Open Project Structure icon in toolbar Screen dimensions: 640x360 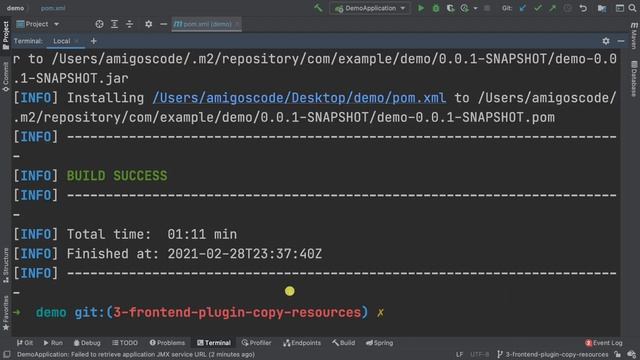coord(602,8)
